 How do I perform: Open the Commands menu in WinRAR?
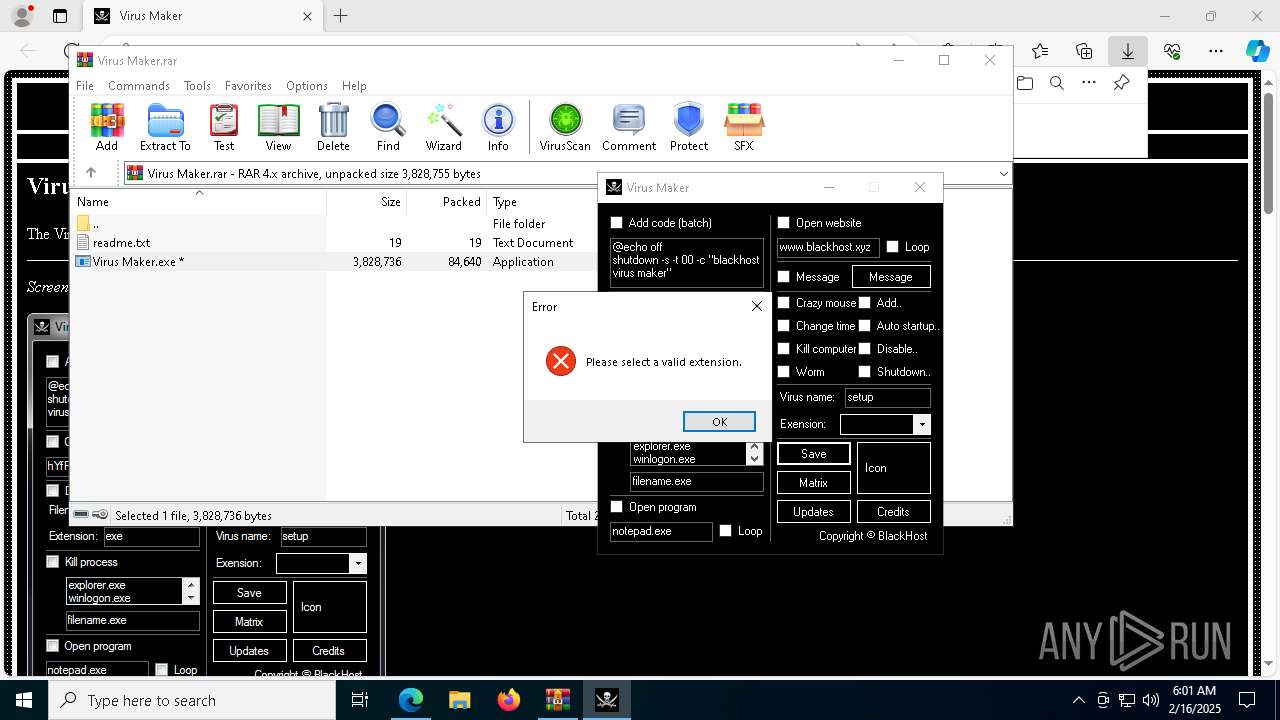[x=139, y=86]
